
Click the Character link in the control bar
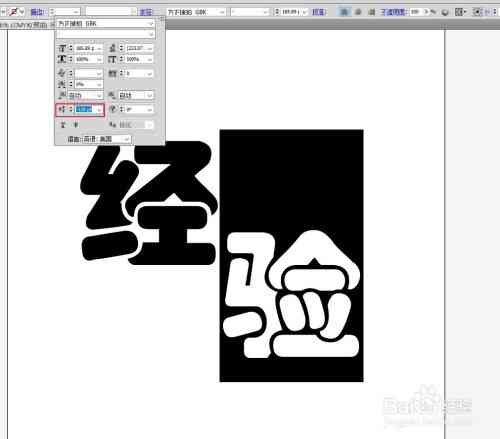coord(146,12)
